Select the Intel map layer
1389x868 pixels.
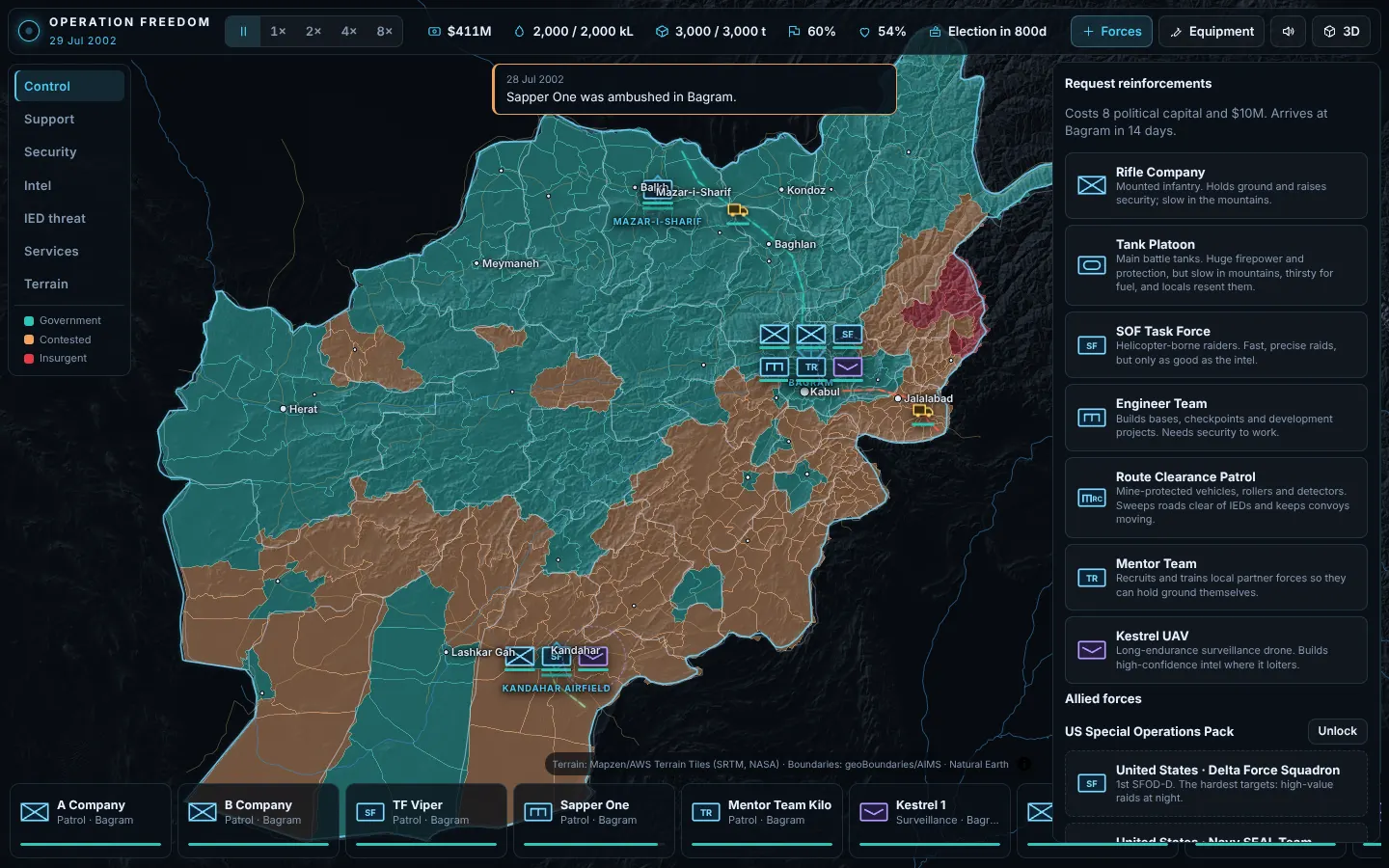[x=69, y=185]
